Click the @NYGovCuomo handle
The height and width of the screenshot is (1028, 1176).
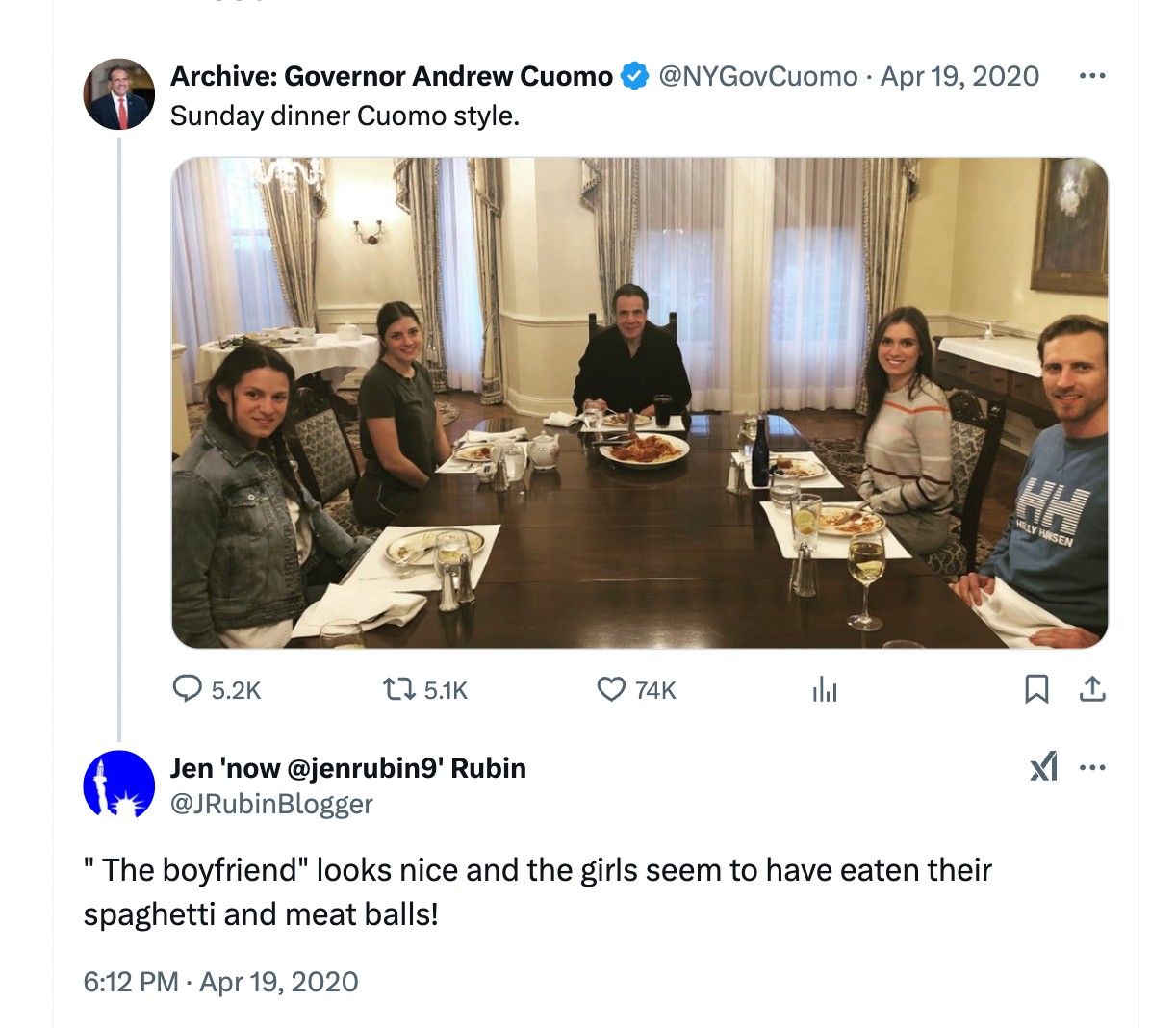[x=757, y=76]
